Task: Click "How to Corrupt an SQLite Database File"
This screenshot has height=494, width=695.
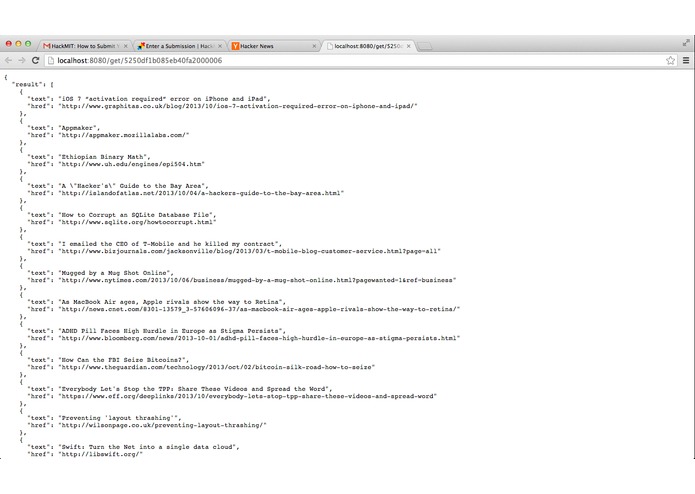Action: click(136, 215)
